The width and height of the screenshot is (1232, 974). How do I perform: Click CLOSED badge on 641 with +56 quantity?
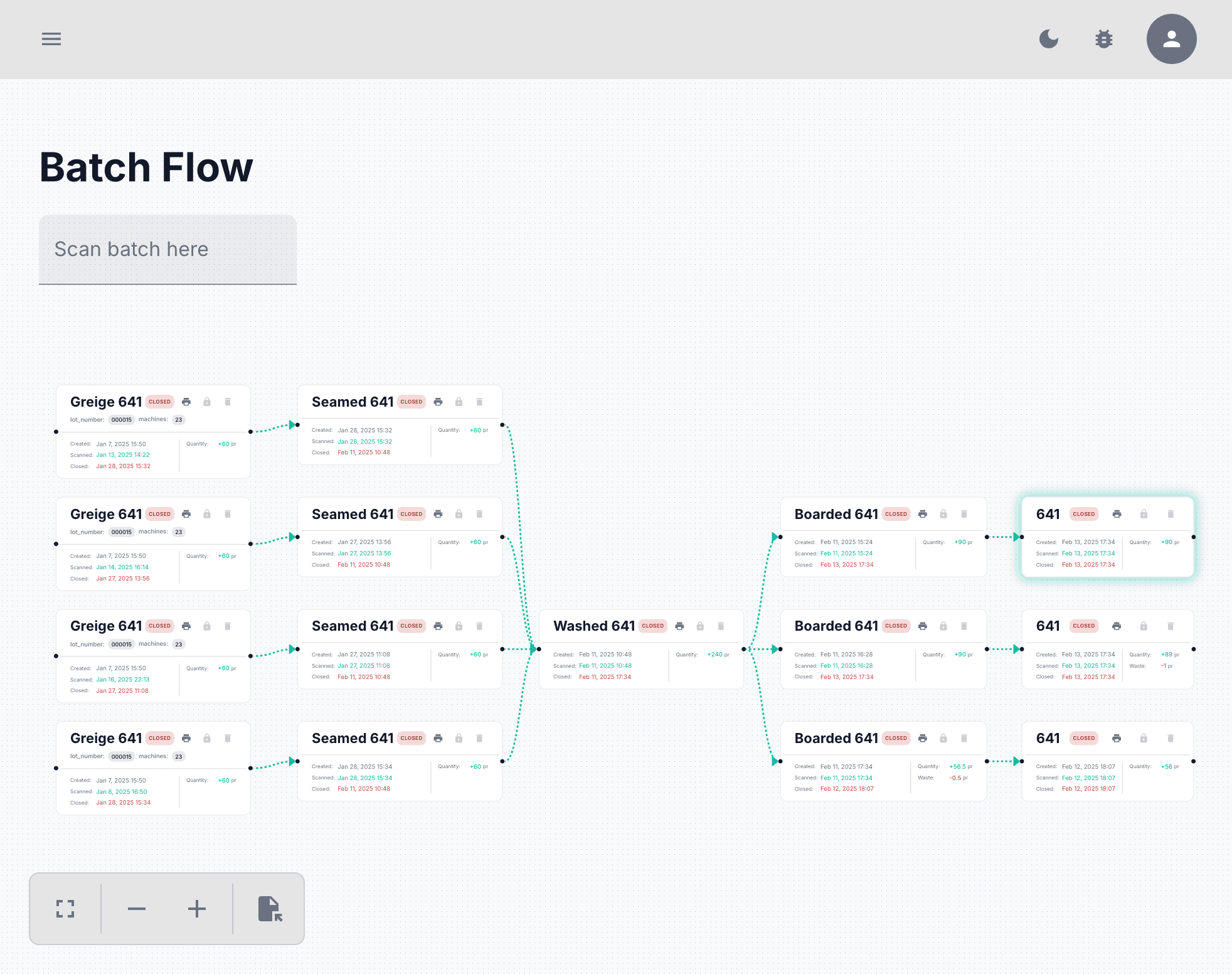click(x=1083, y=738)
